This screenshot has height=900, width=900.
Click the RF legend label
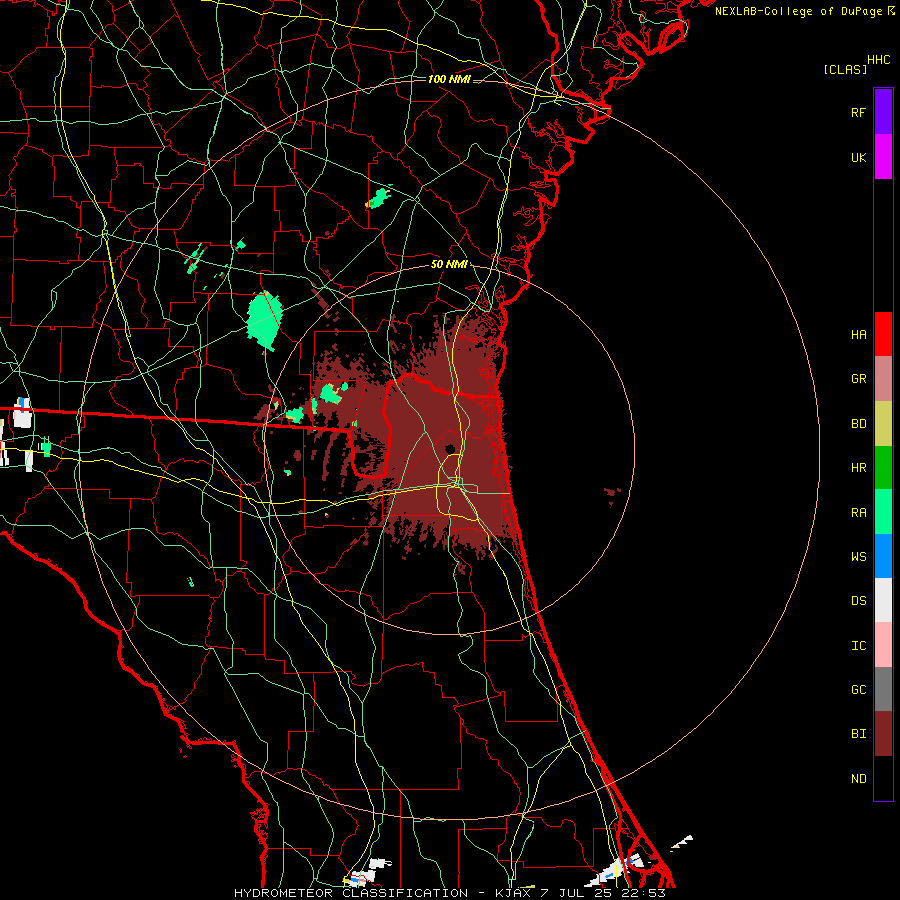pyautogui.click(x=858, y=112)
